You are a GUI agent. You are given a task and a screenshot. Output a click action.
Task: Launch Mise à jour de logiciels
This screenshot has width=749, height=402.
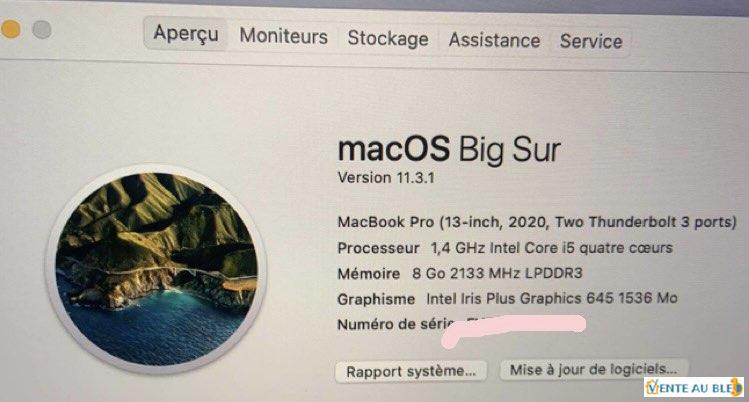pos(593,370)
